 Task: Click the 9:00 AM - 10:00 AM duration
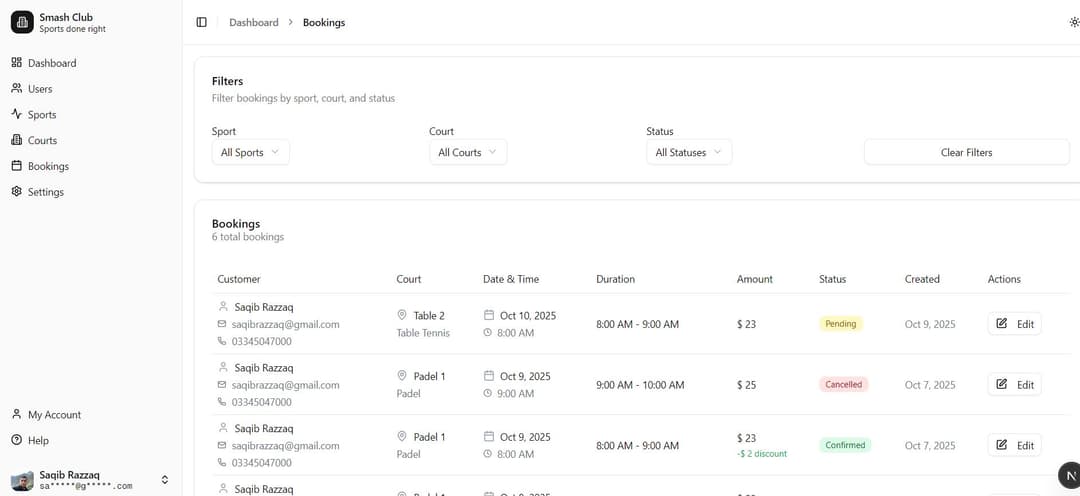[641, 385]
